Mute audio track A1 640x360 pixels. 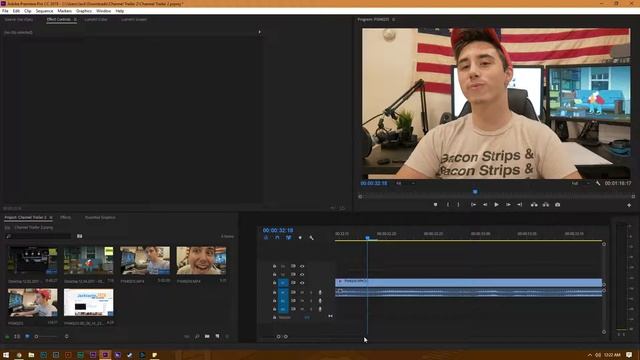pyautogui.click(x=302, y=292)
